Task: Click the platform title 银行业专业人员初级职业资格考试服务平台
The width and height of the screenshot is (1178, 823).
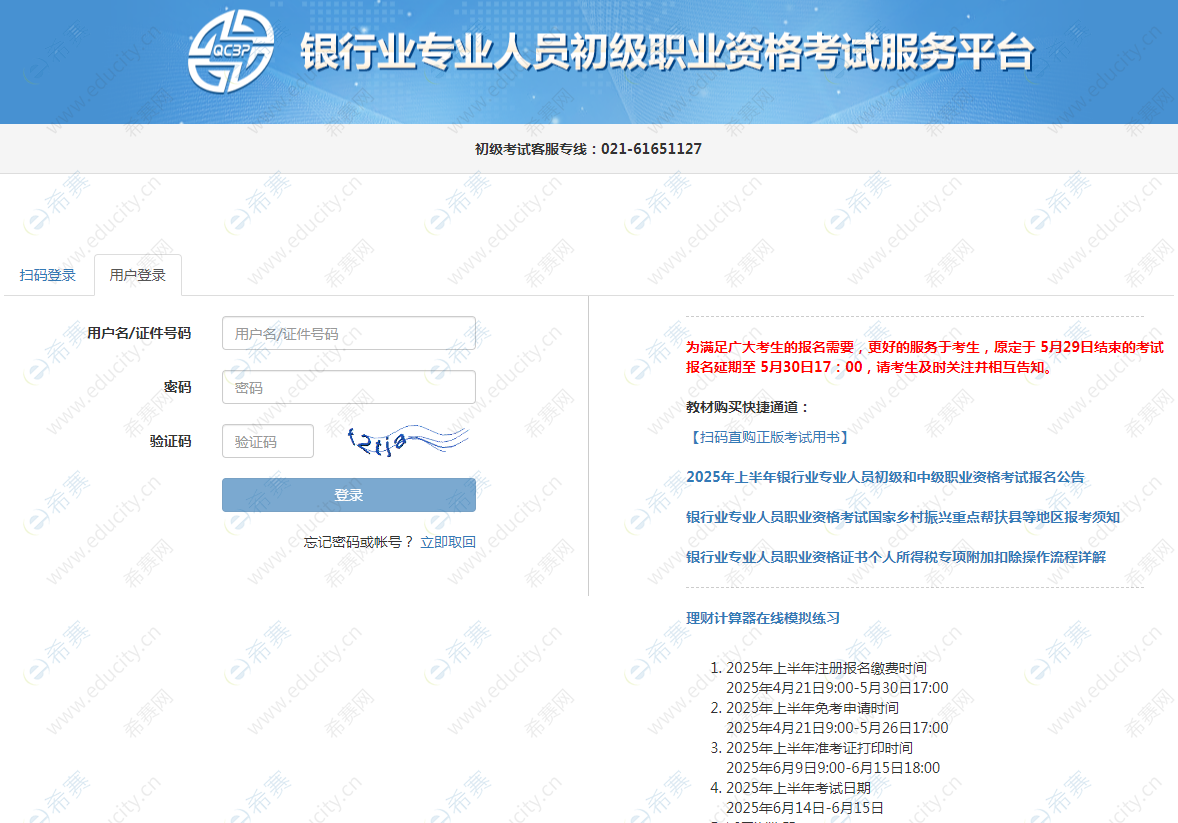Action: coord(667,53)
